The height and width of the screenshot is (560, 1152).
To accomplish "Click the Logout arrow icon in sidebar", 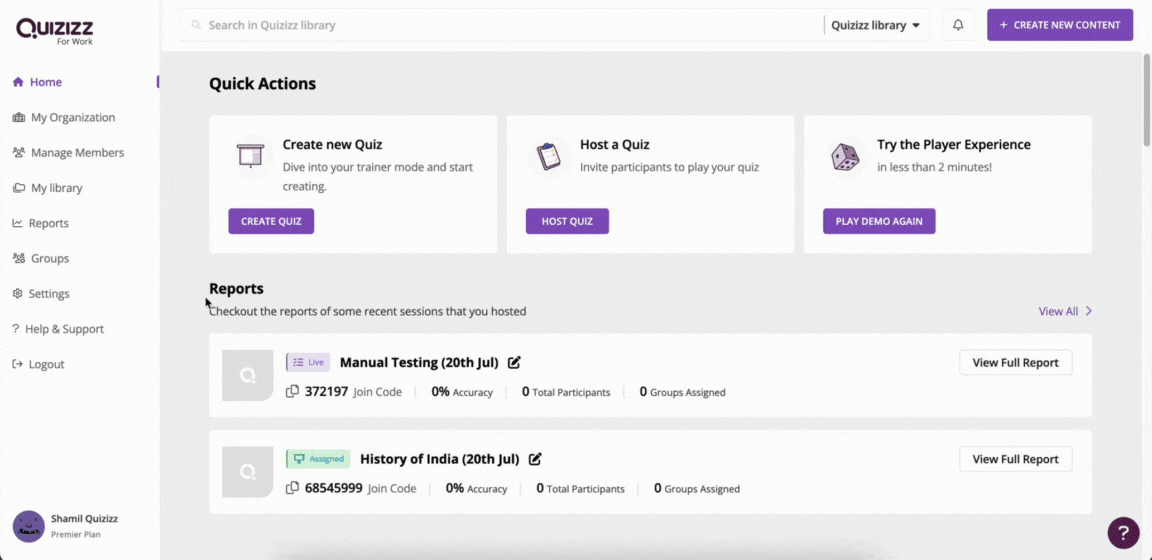I will pos(18,365).
